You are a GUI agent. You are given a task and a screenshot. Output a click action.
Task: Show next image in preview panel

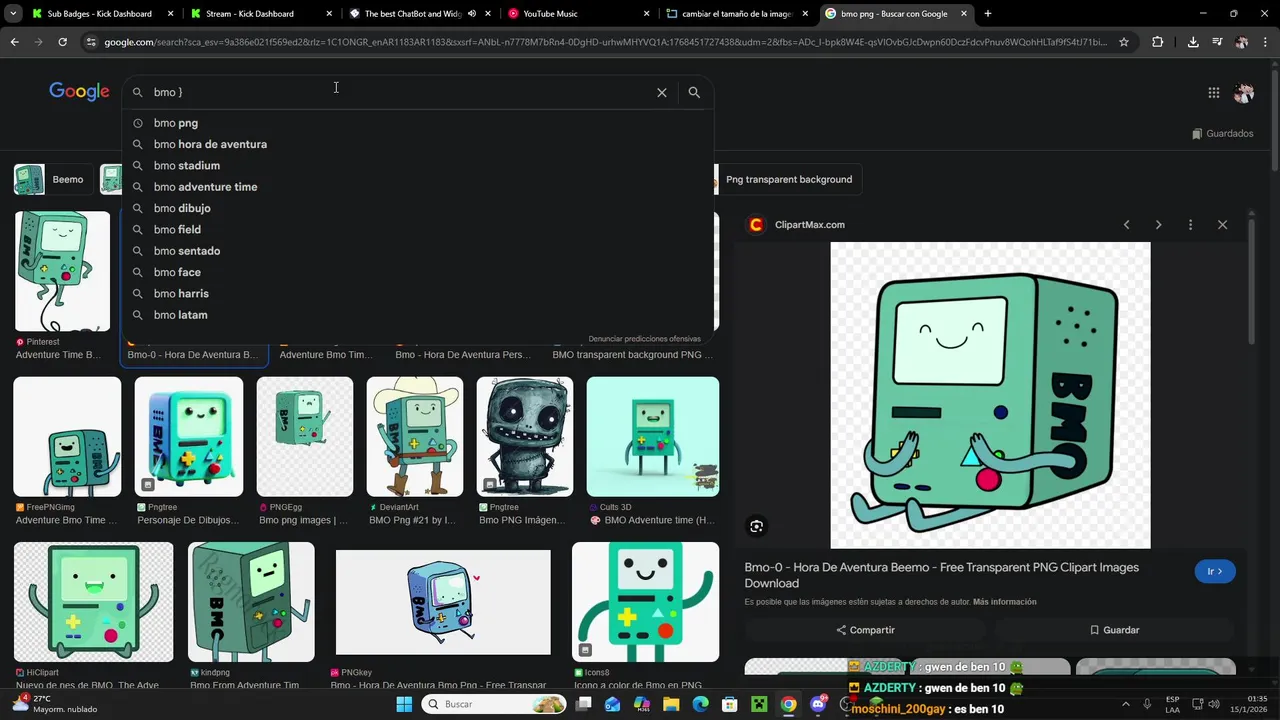coord(1158,225)
